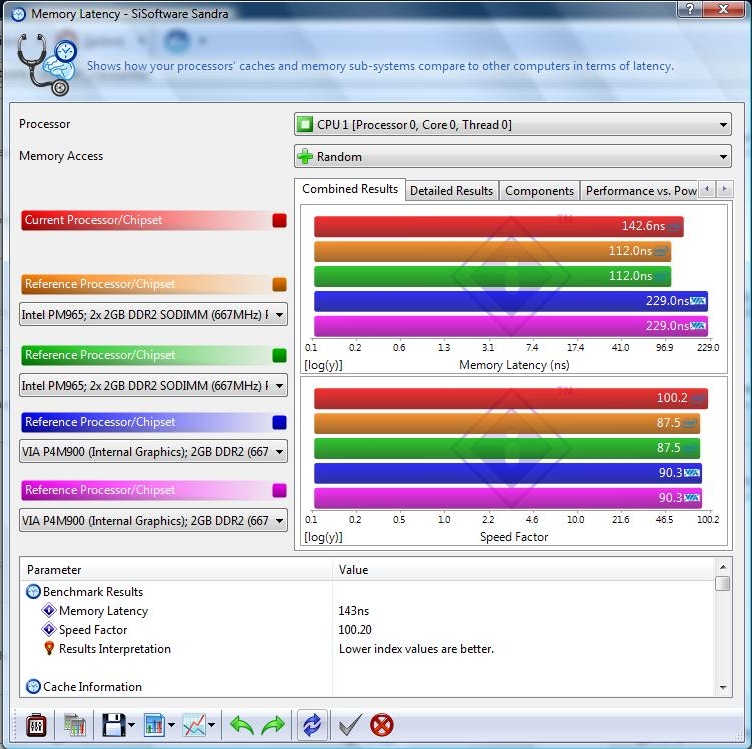Confirm with the checkmark icon

[350, 726]
